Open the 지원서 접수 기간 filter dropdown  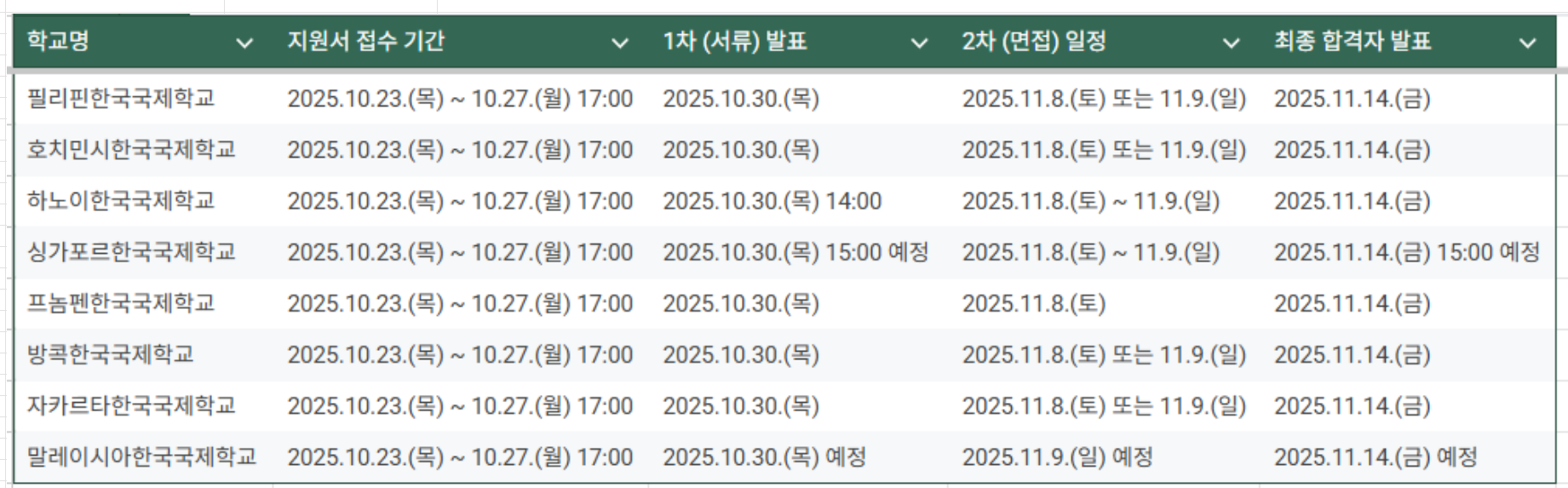pyautogui.click(x=620, y=43)
